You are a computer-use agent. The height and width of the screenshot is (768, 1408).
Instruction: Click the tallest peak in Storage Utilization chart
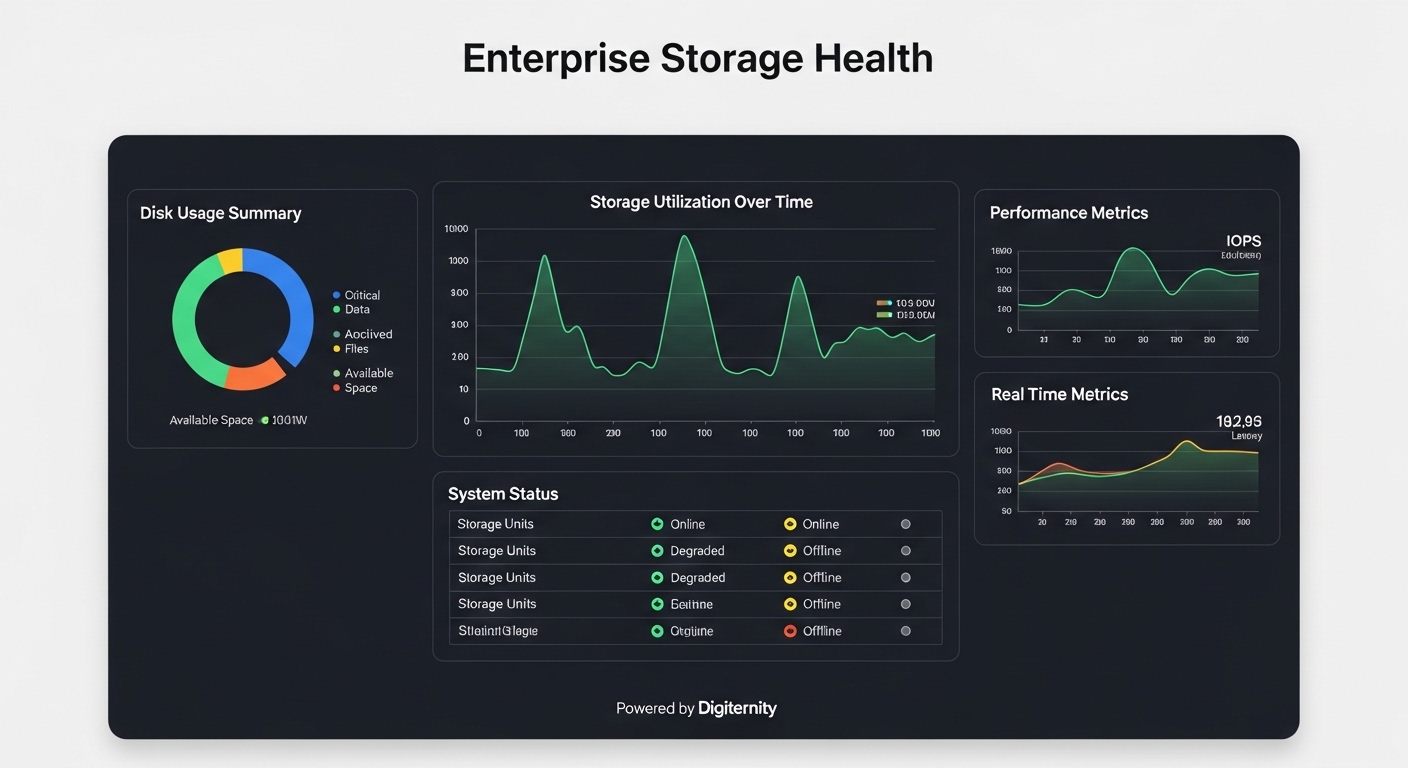684,238
